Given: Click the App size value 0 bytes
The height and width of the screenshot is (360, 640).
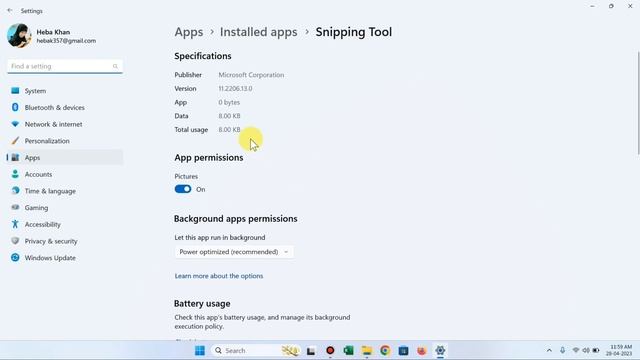Looking at the screenshot, I should [229, 102].
